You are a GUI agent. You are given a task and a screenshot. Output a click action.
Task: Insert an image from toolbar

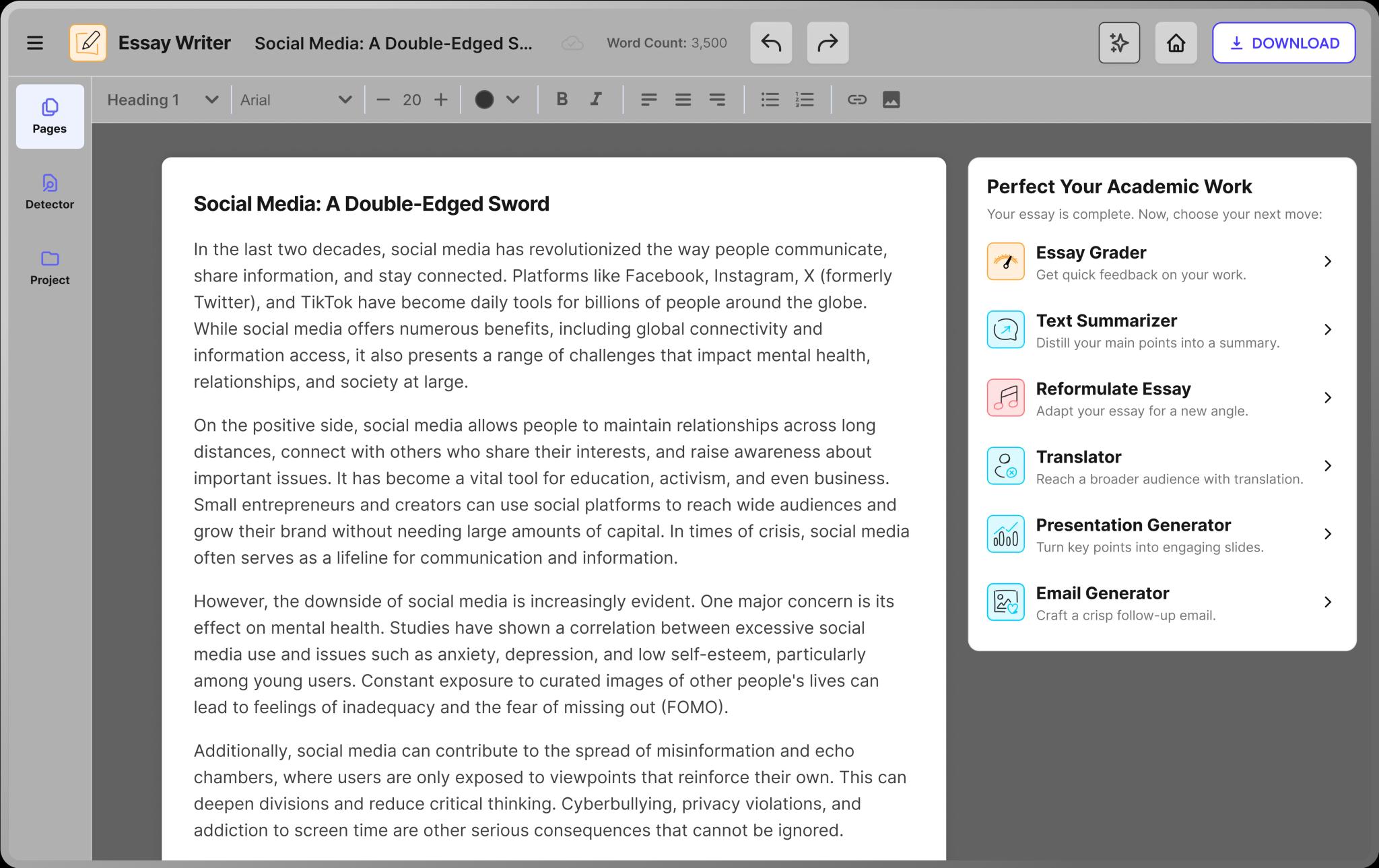click(x=891, y=100)
